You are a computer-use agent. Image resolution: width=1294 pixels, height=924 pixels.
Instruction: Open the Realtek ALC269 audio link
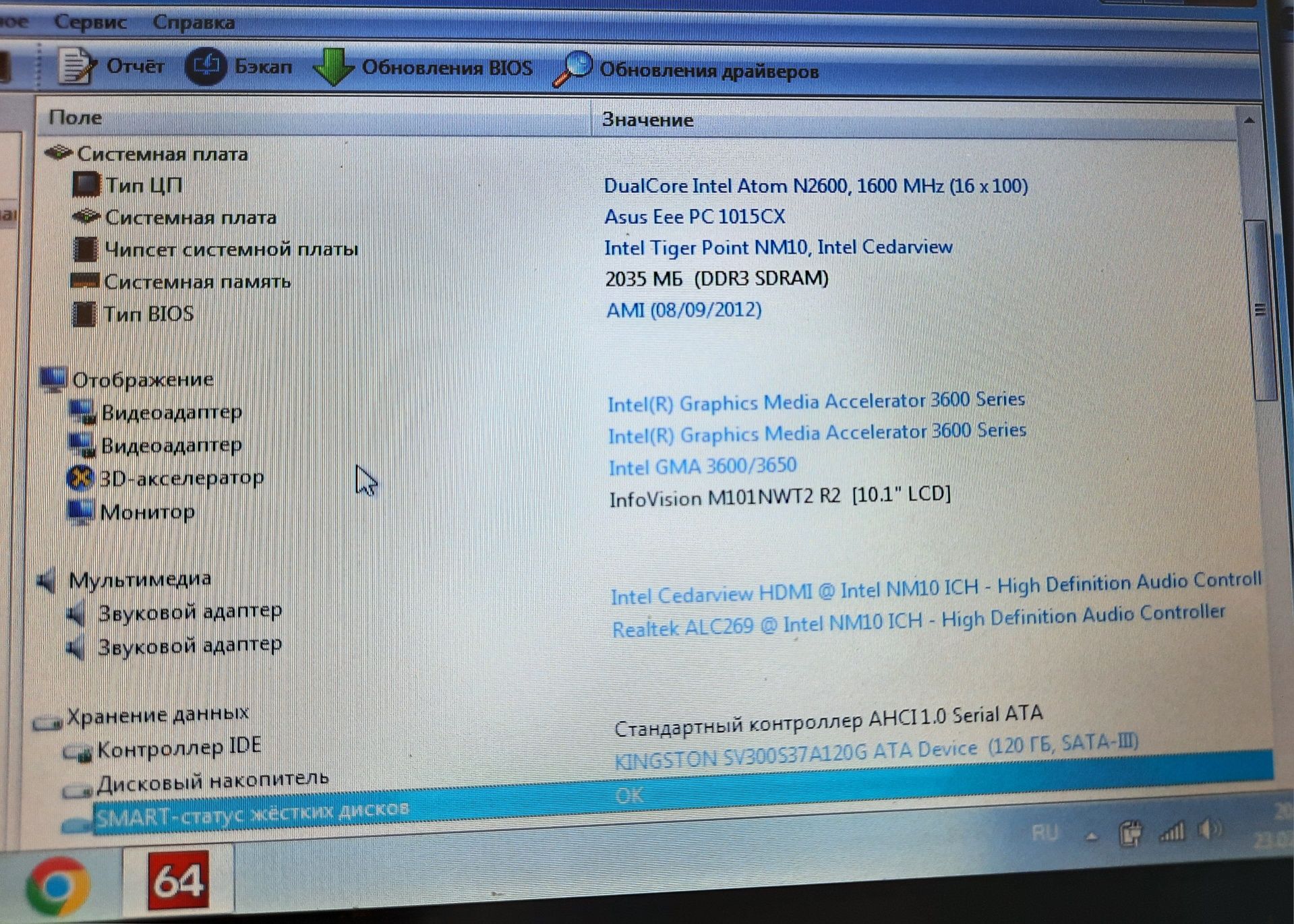pyautogui.click(x=918, y=621)
